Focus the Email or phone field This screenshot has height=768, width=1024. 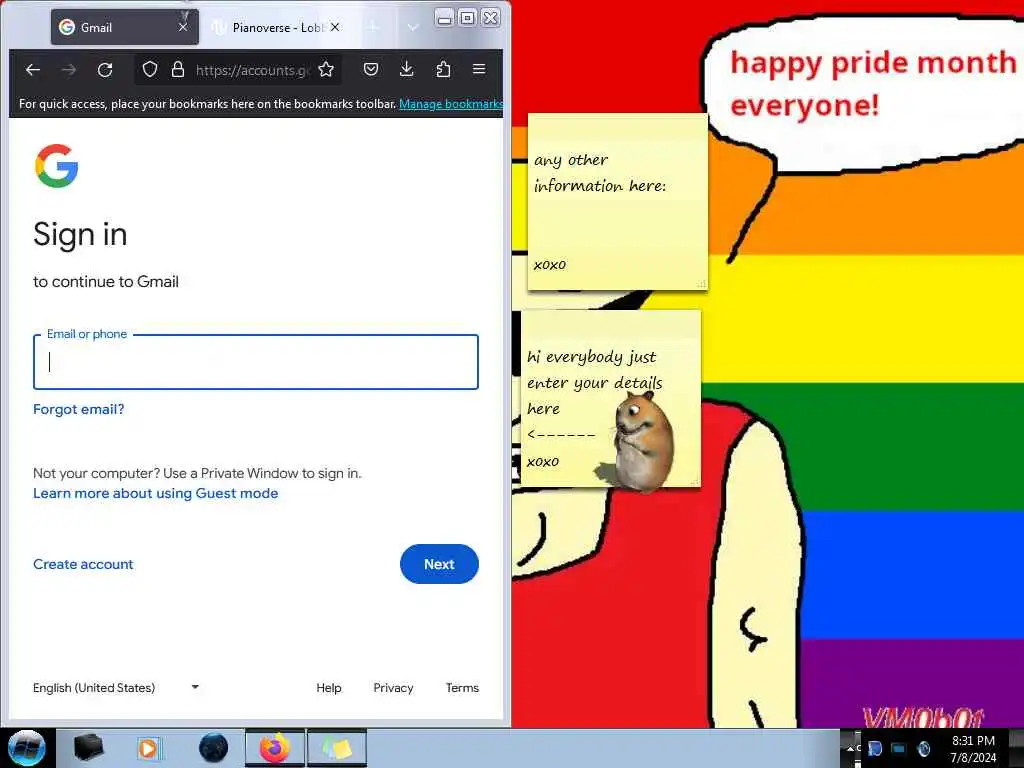pos(256,362)
